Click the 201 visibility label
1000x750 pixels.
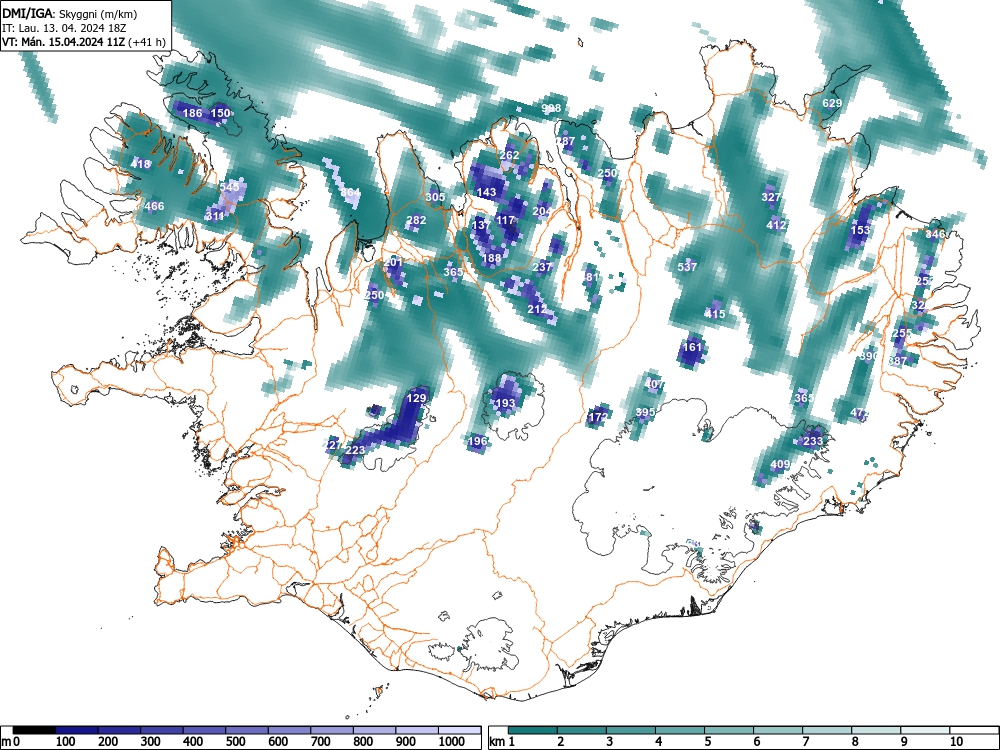point(393,262)
